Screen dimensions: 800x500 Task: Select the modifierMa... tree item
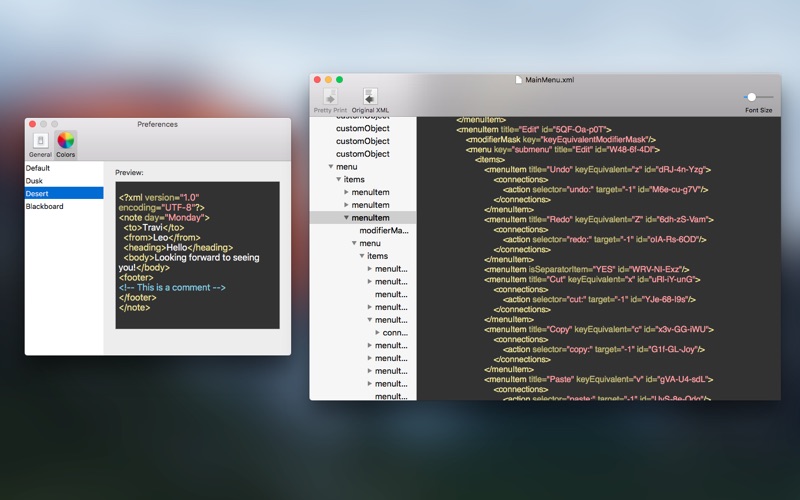(x=384, y=231)
